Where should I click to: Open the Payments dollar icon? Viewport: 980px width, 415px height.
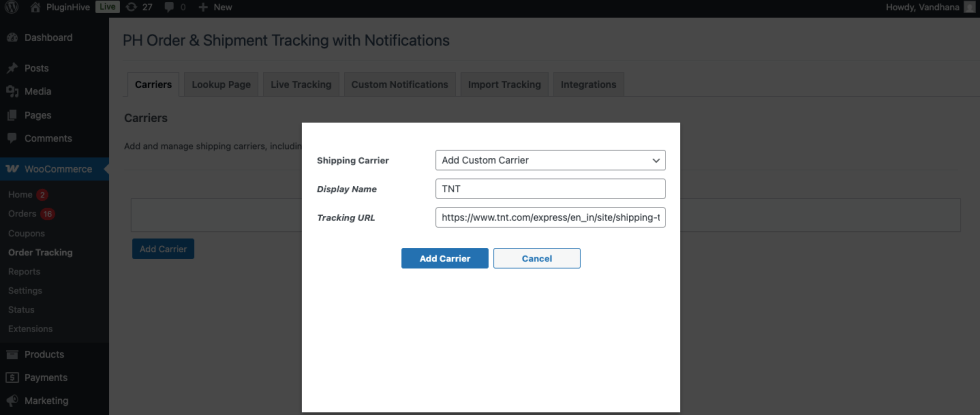pos(12,377)
